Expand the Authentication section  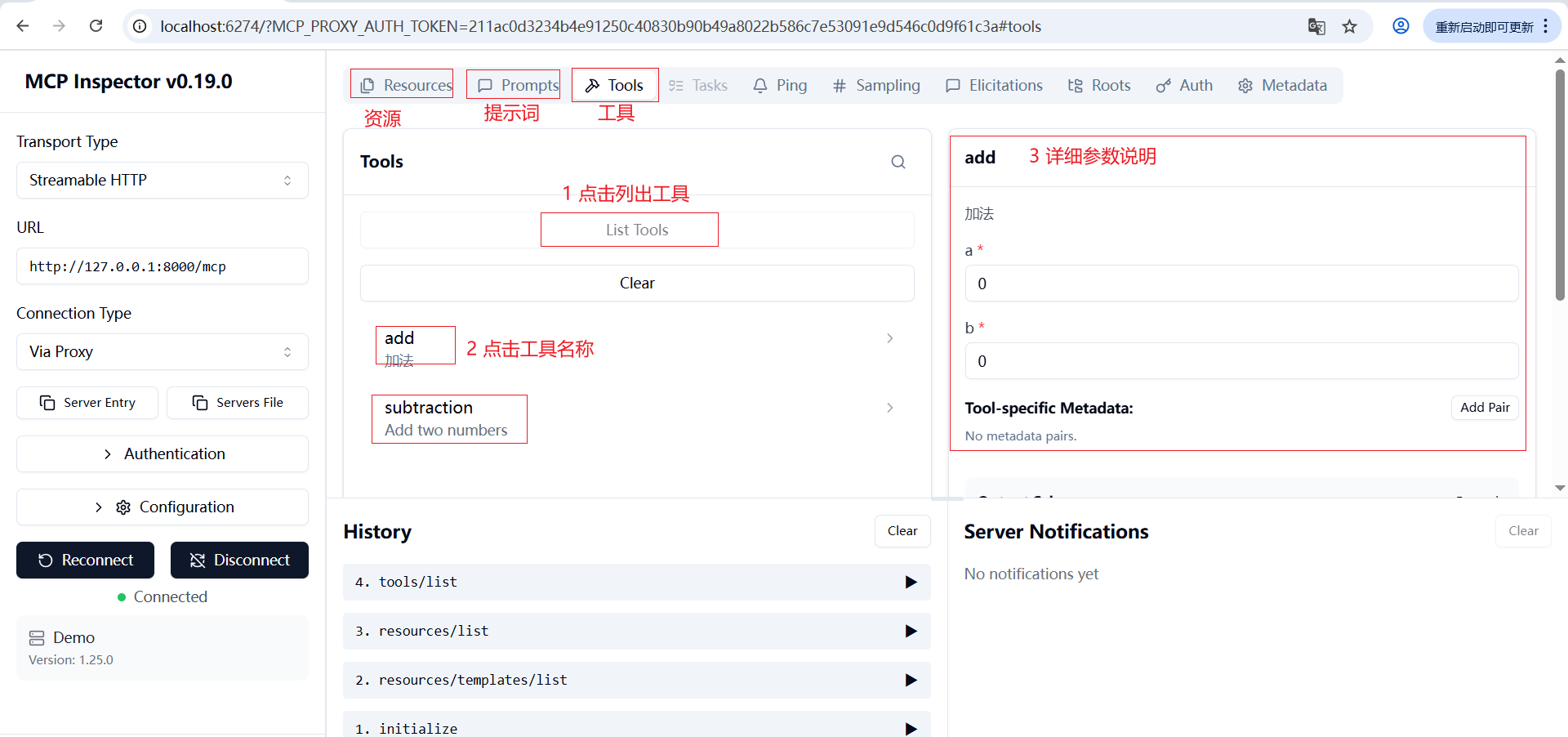(x=163, y=453)
